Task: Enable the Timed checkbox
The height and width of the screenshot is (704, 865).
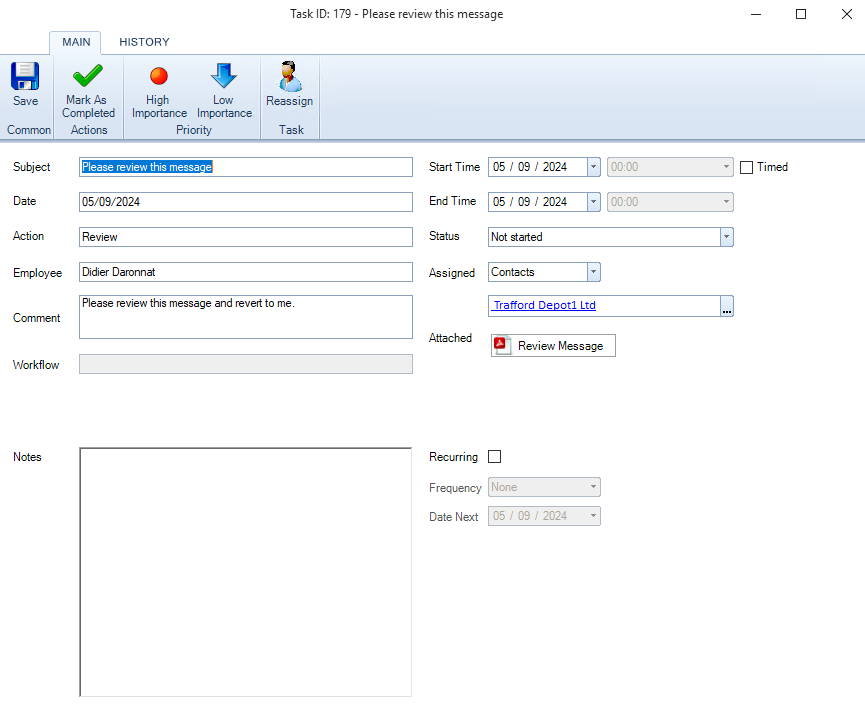Action: pyautogui.click(x=746, y=167)
